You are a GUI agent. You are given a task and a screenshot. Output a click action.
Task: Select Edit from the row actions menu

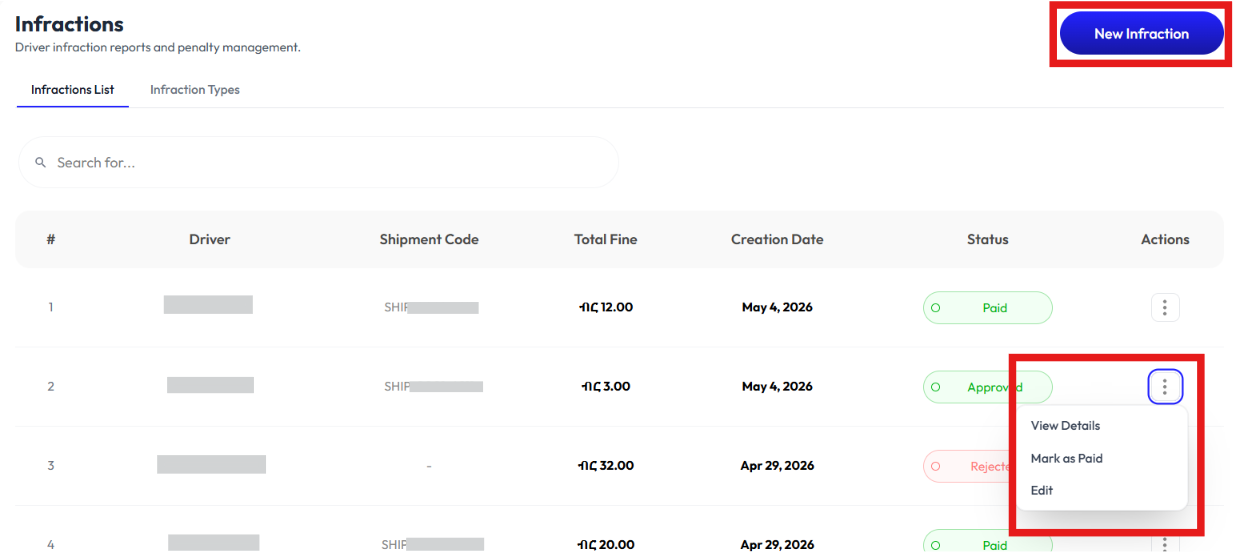[x=1042, y=490]
